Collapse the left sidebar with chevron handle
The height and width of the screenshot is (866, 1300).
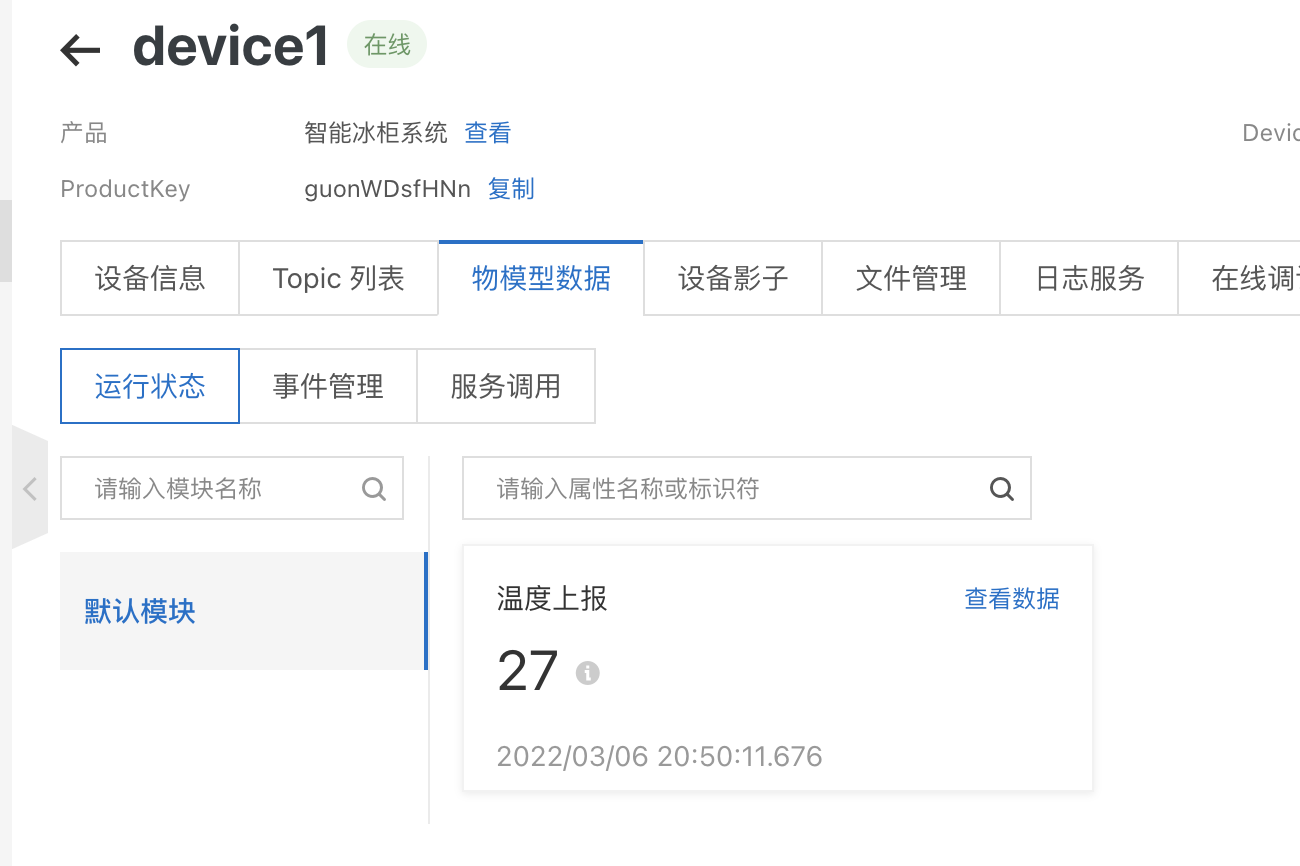click(30, 488)
